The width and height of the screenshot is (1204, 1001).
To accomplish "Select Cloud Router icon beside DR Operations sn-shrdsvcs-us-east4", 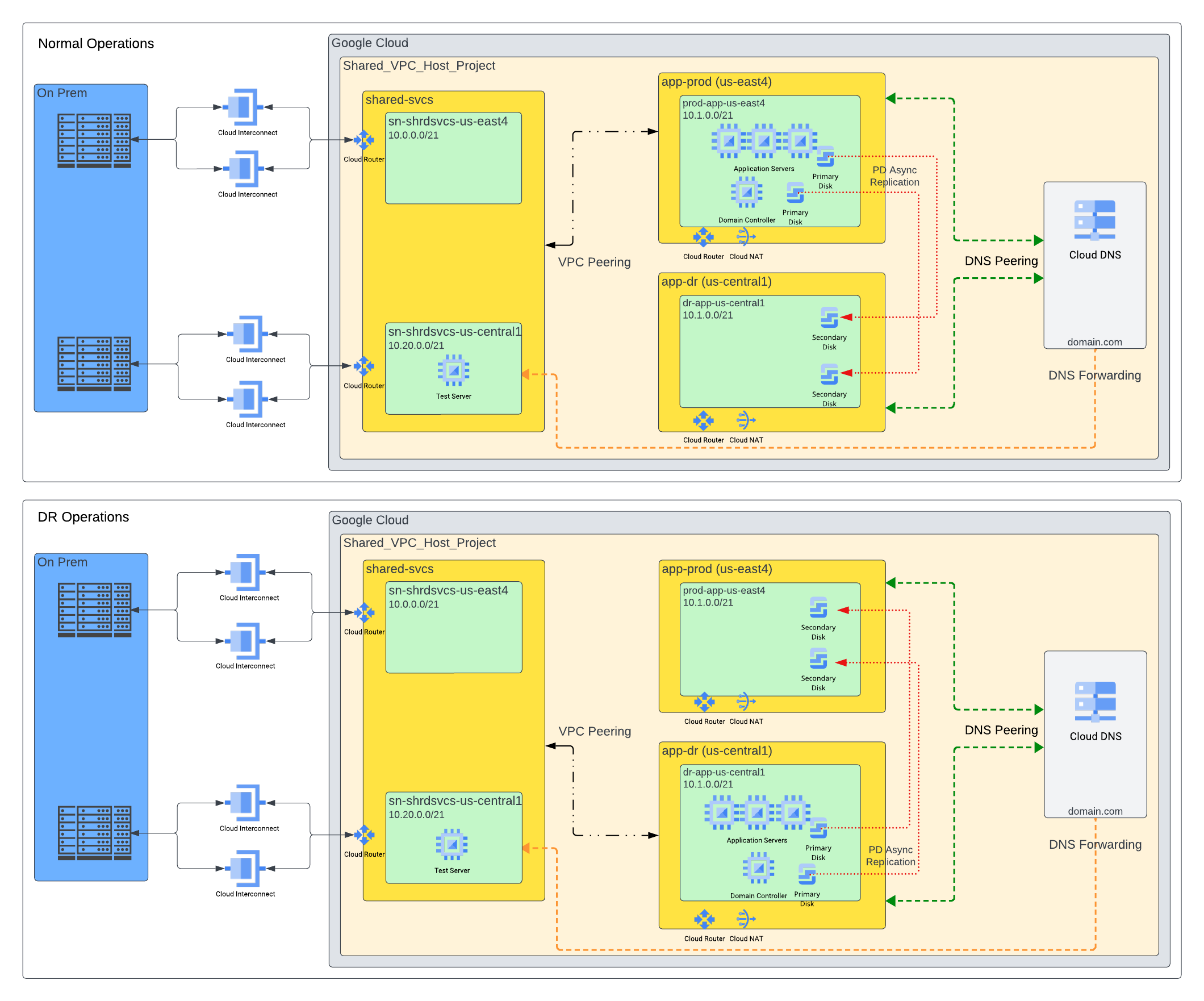I will point(364,612).
